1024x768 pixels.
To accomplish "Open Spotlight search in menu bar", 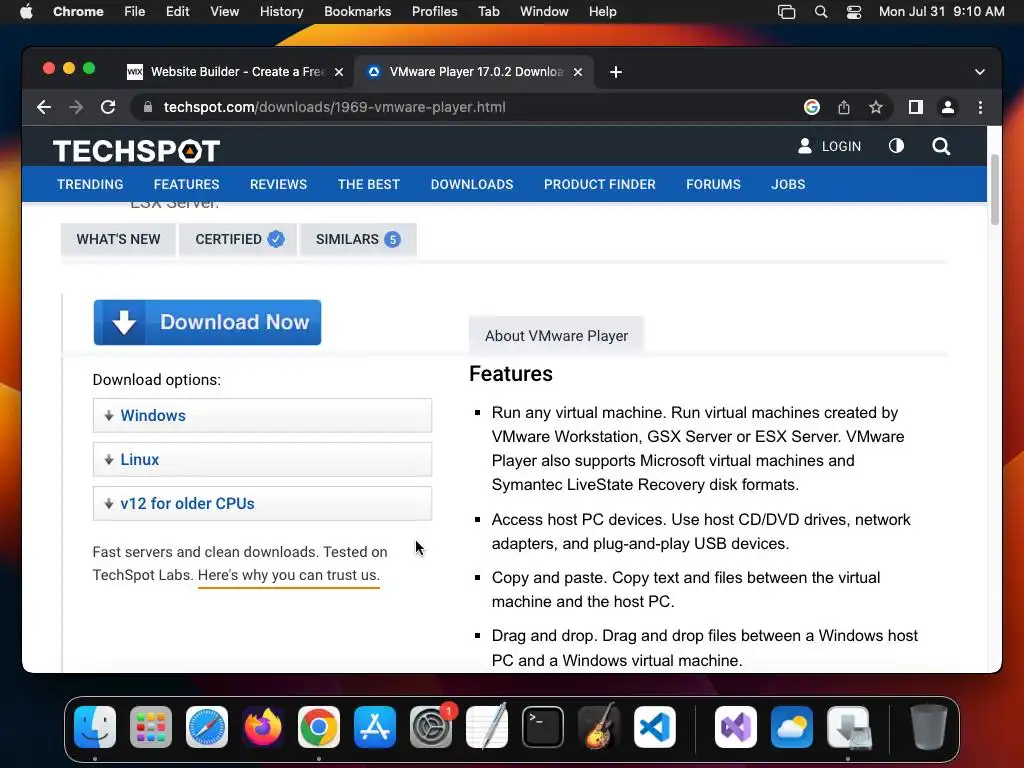I will click(x=821, y=12).
